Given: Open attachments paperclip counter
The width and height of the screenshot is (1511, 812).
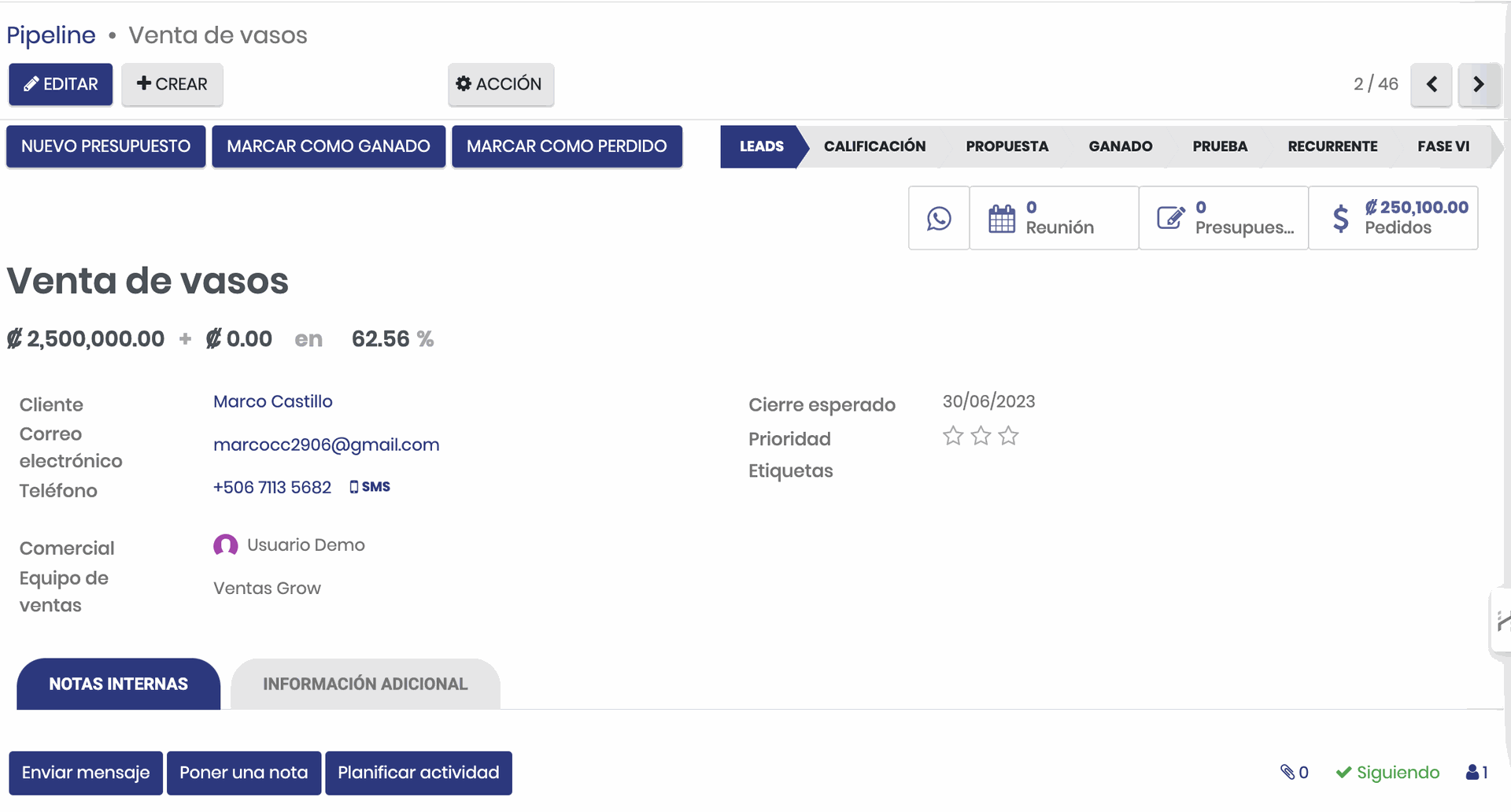Looking at the screenshot, I should point(1295,773).
